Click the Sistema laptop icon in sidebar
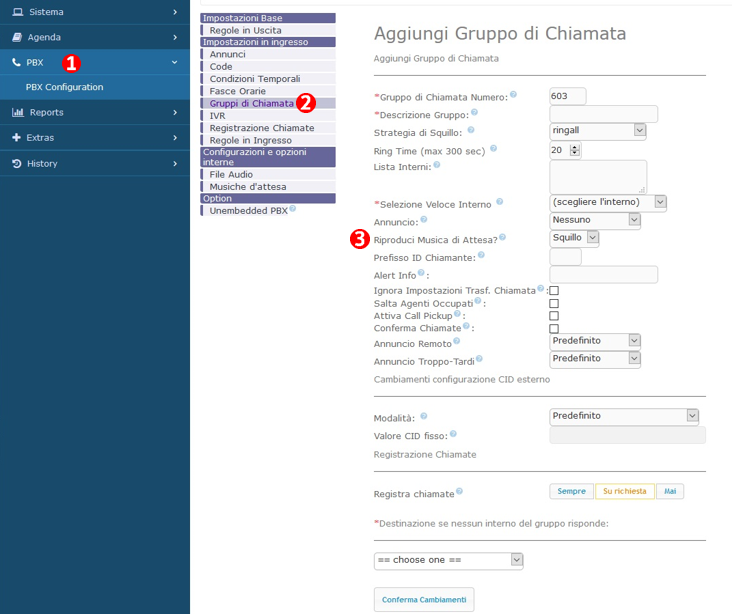Screen dimensions: 732x614 [x=17, y=12]
